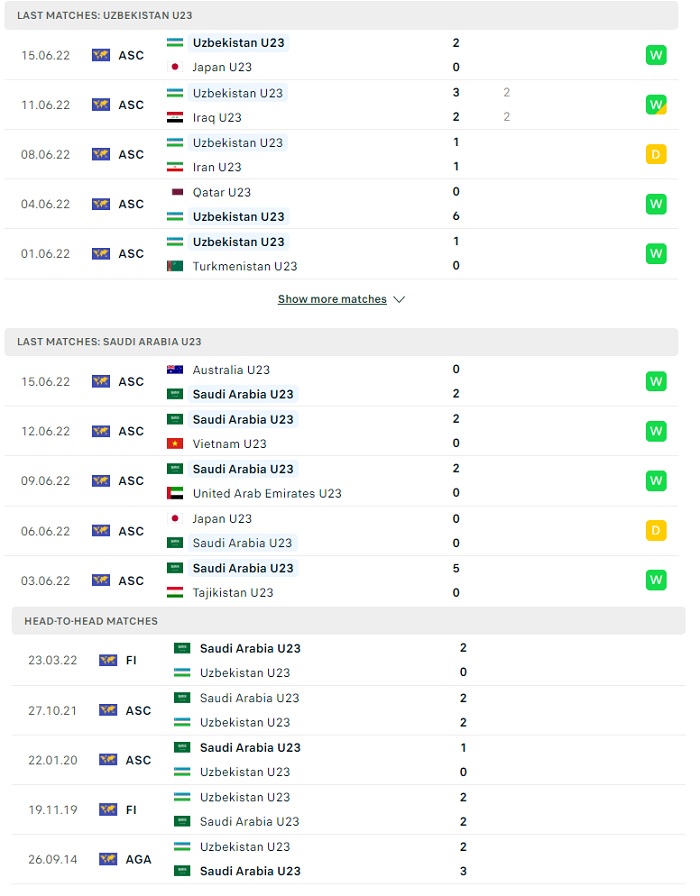Screen dimensions: 700x896
Task: Click the Qatar U23 flag icon
Action: point(177,192)
